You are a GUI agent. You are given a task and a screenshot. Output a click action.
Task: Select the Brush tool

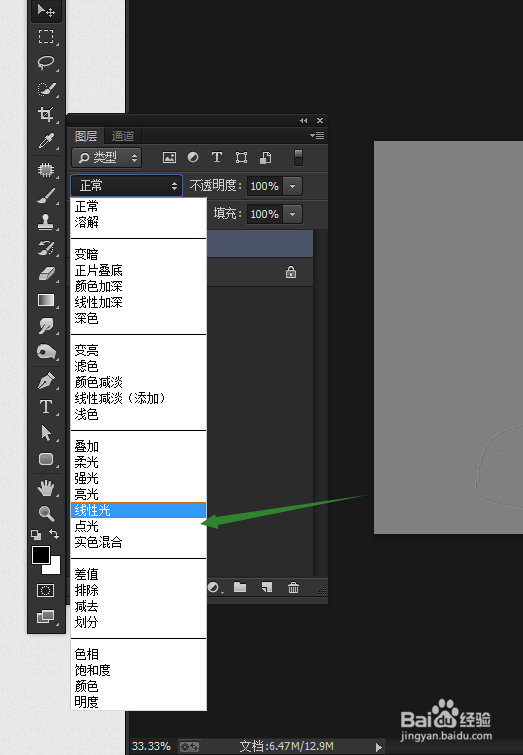pyautogui.click(x=46, y=196)
